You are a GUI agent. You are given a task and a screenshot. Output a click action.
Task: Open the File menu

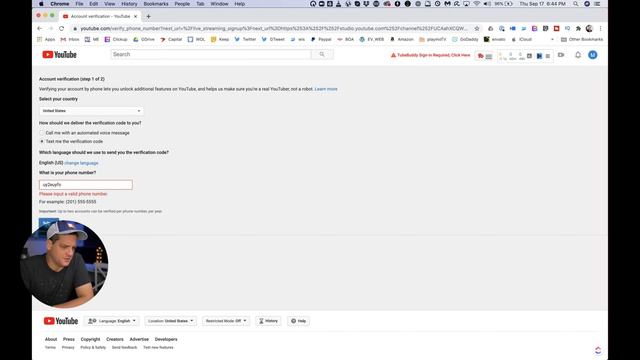point(79,4)
